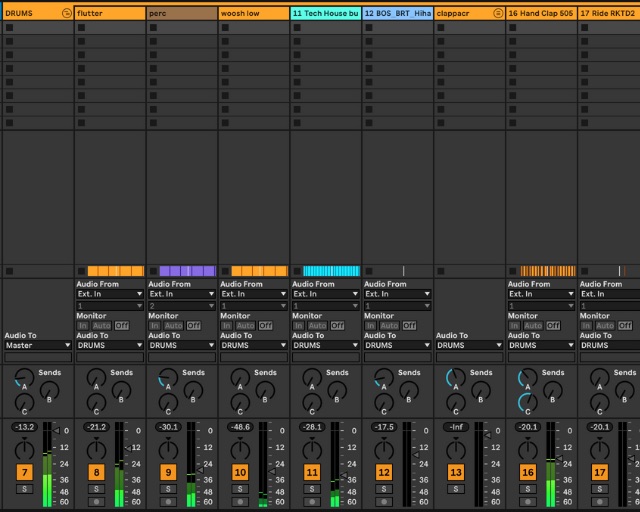
Task: Stop clips on the DRUMS group track
Action: tap(9, 271)
